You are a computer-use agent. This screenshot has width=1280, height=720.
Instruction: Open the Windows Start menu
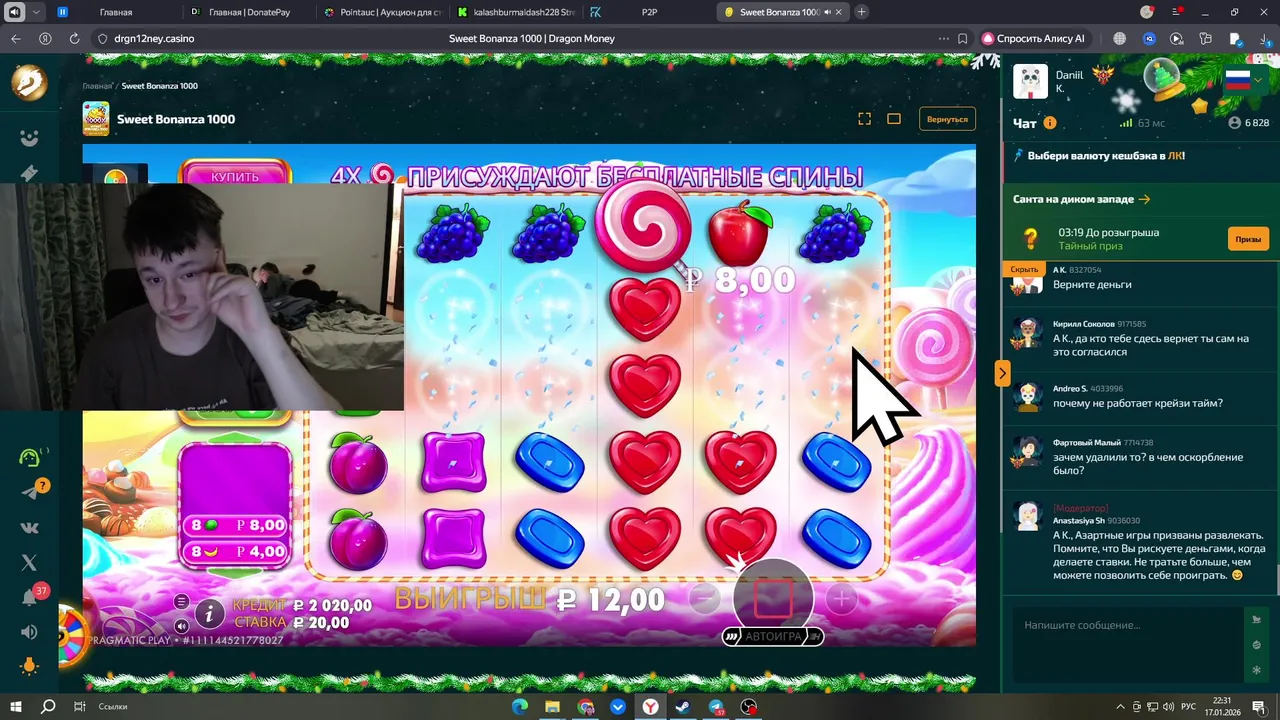(x=16, y=706)
